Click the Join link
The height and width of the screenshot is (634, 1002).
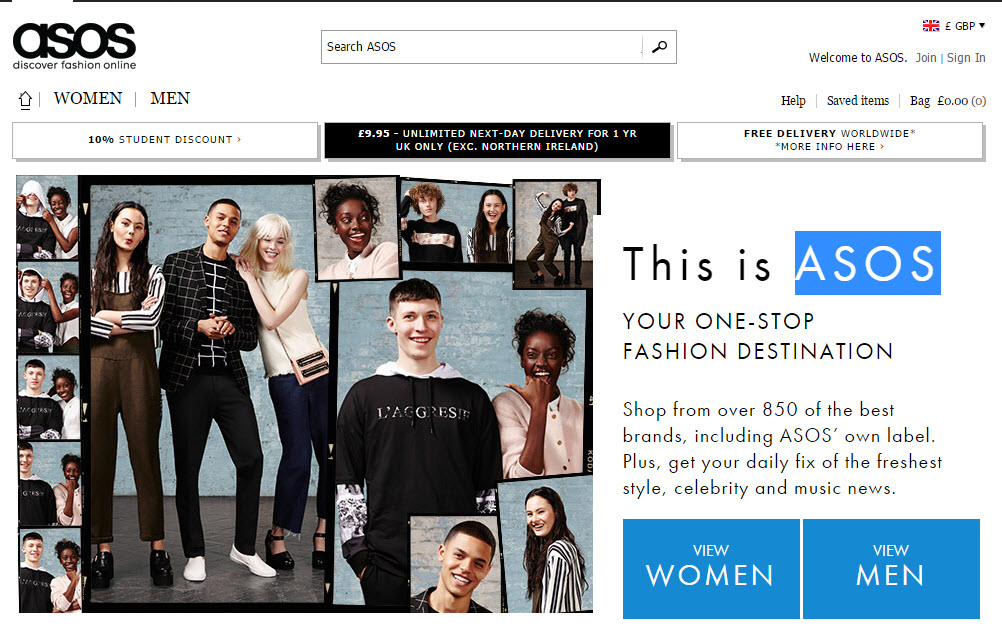(x=925, y=58)
